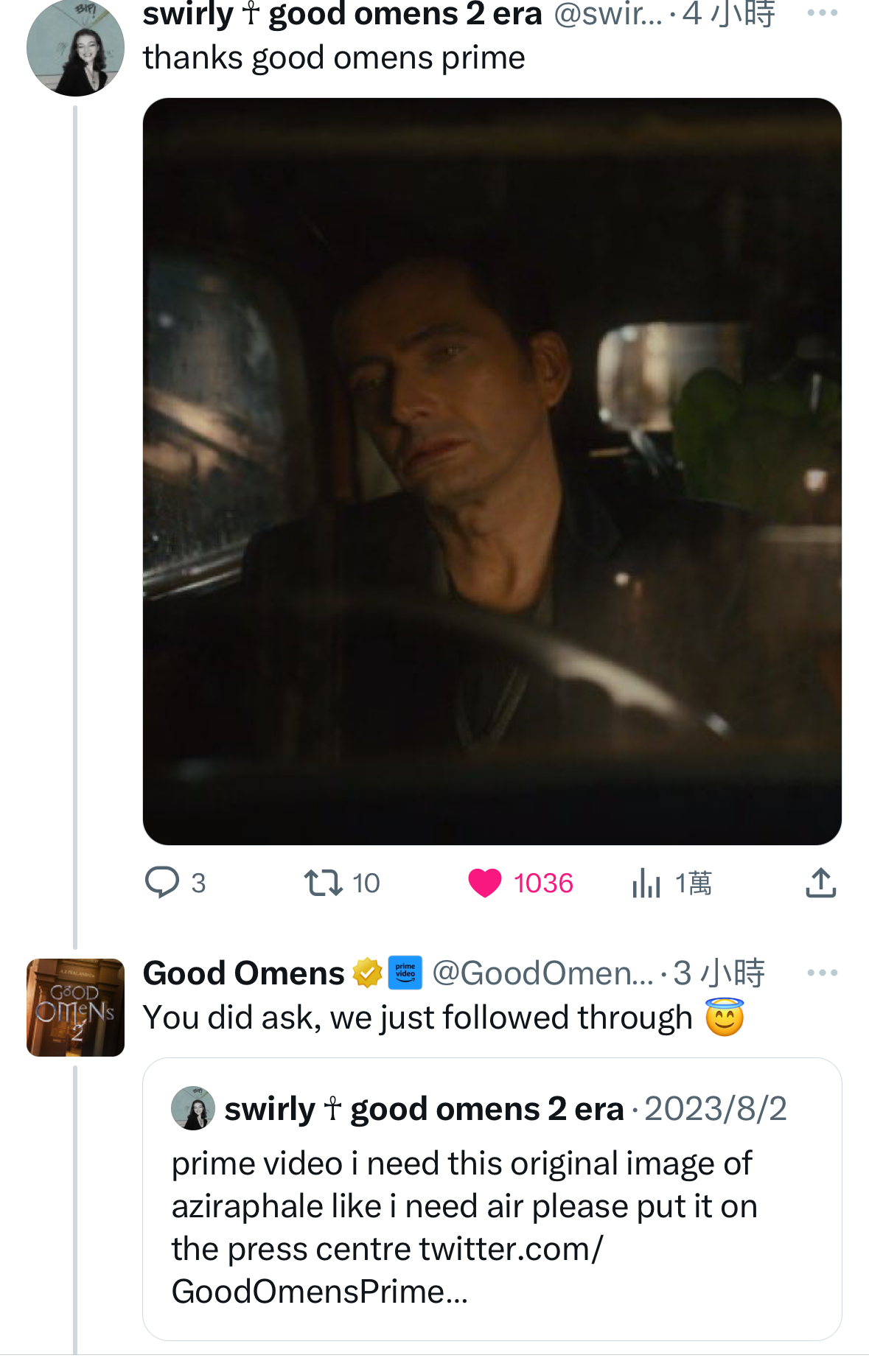View analytics bar chart icon
The width and height of the screenshot is (869, 1372).
(x=646, y=883)
